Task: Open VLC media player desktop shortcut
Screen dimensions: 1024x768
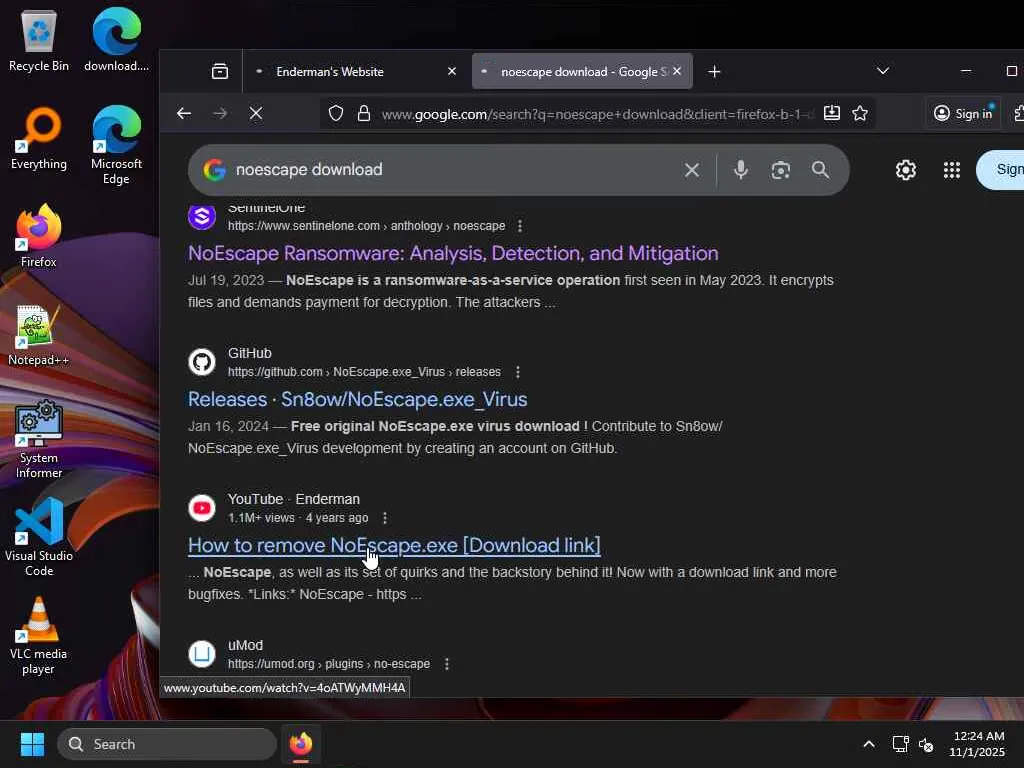Action: point(39,635)
